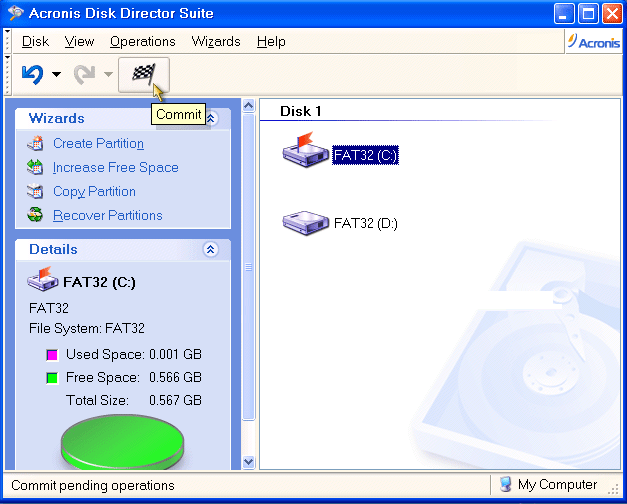Image resolution: width=627 pixels, height=504 pixels.
Task: Click the green Free Space swatch
Action: coord(52,378)
